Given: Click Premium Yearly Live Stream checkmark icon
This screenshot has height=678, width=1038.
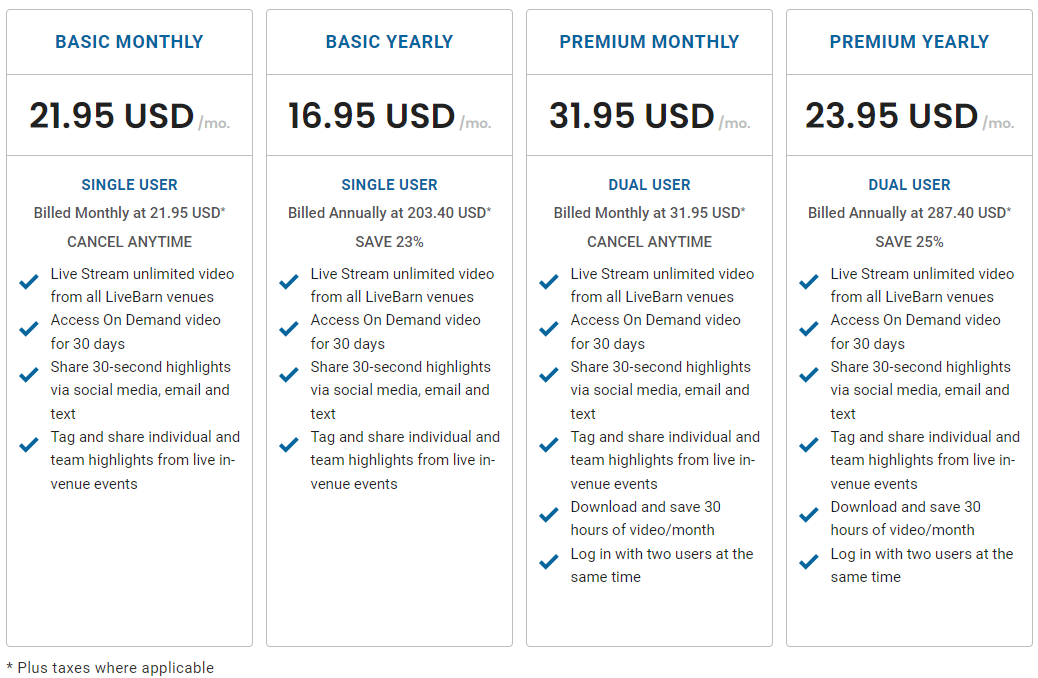Looking at the screenshot, I should point(809,282).
